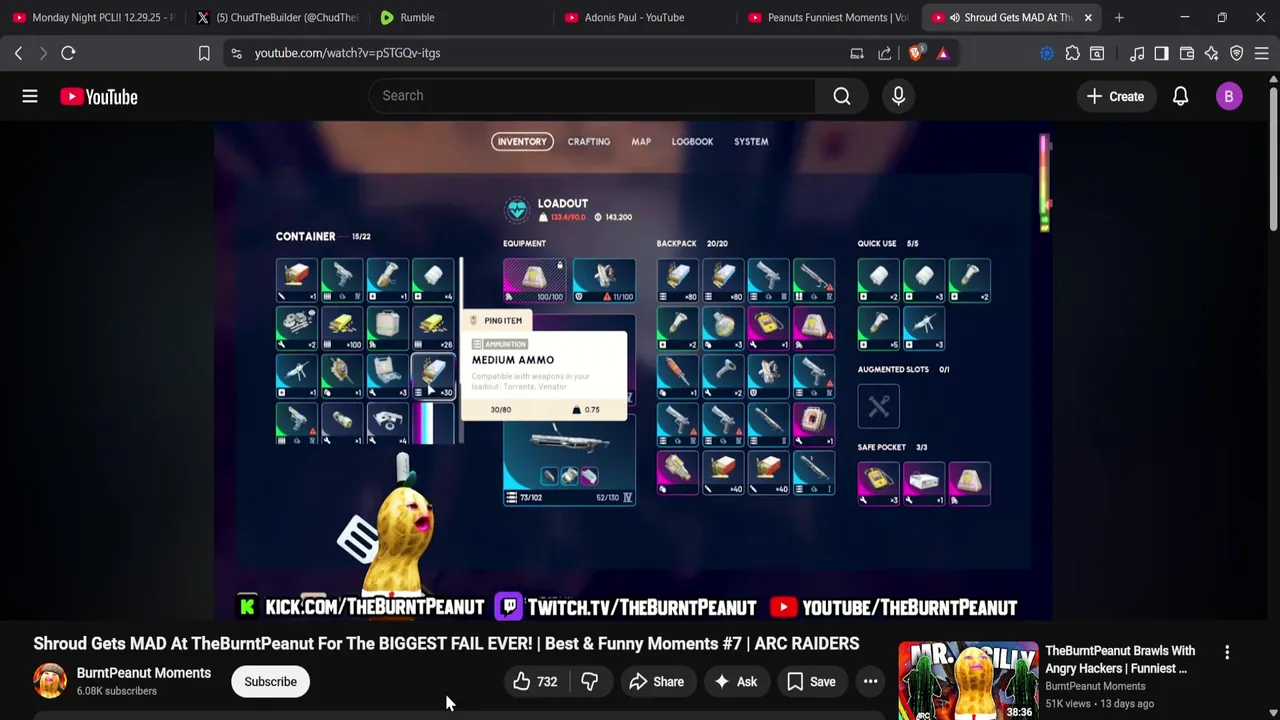Image resolution: width=1280 pixels, height=720 pixels.
Task: Share this page from the address bar
Action: [885, 53]
